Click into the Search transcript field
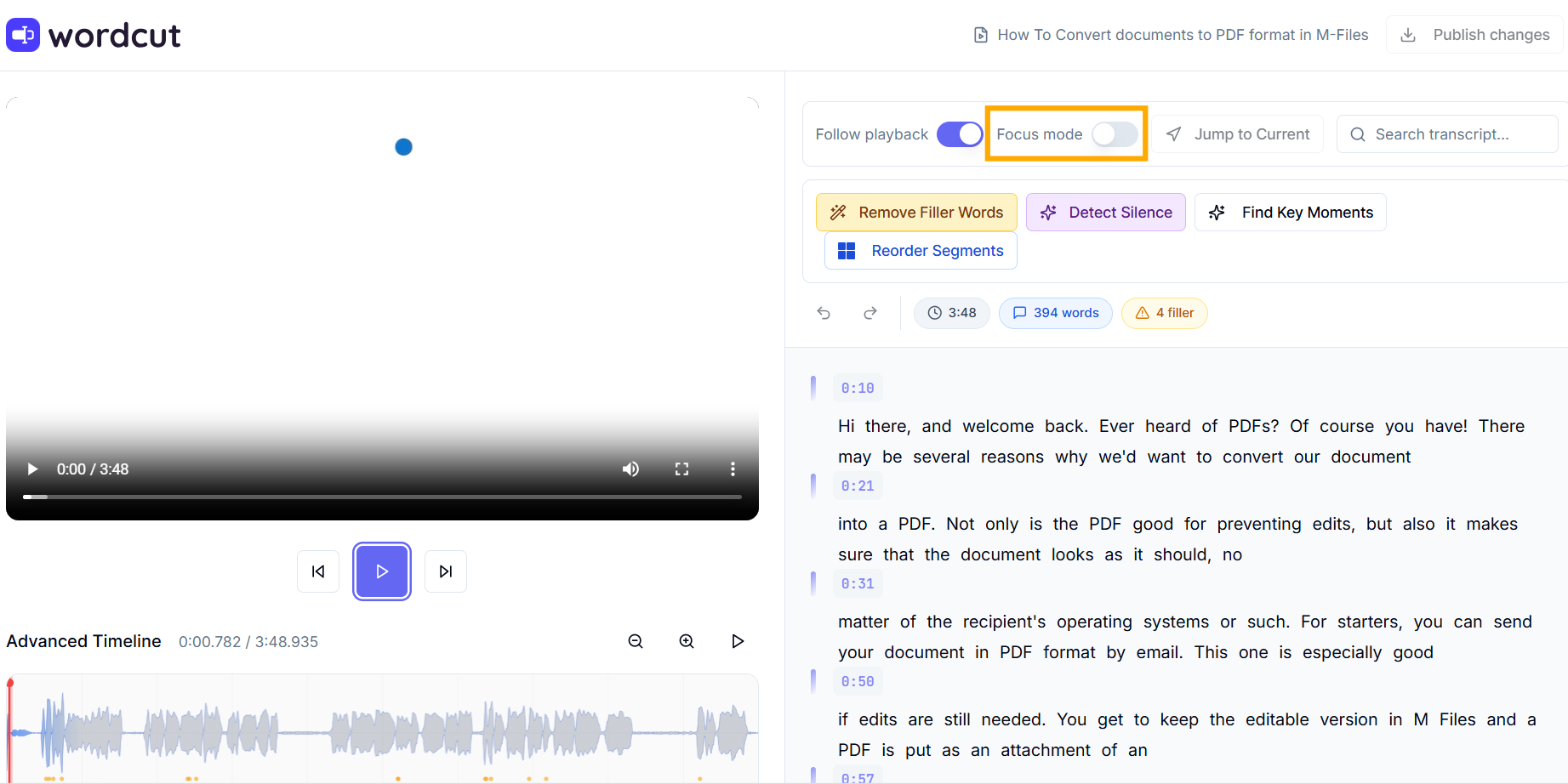The image size is (1568, 784). point(1455,134)
